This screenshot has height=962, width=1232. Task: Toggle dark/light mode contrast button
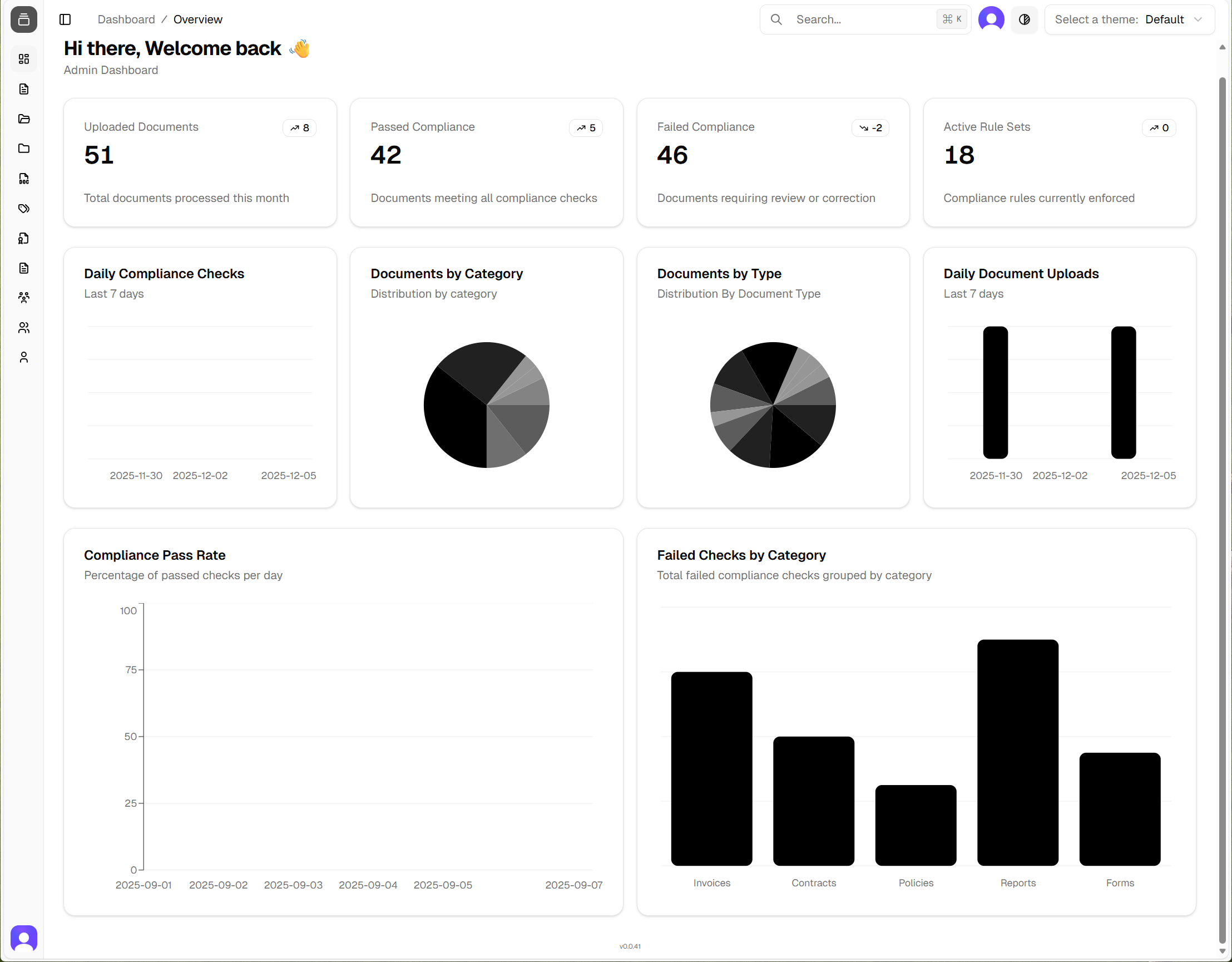(1024, 19)
